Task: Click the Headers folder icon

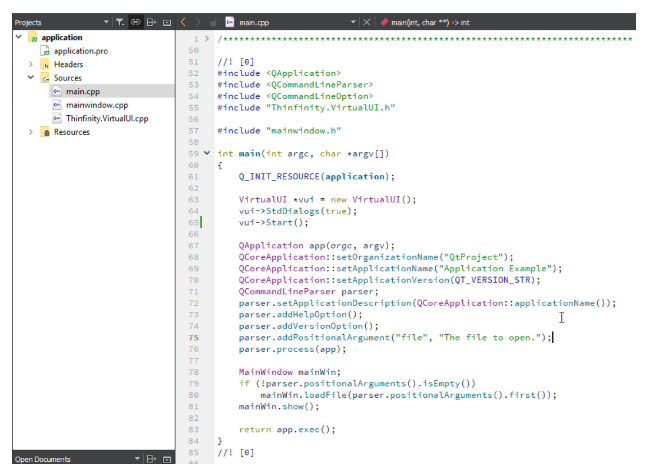Action: [x=45, y=64]
